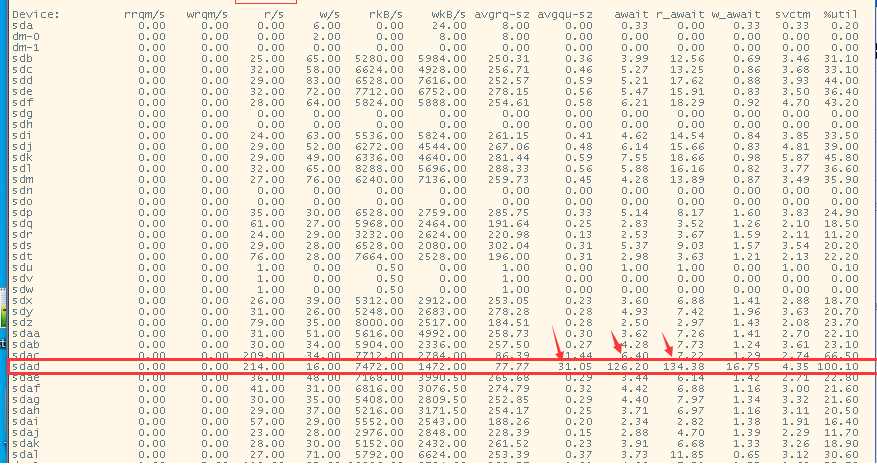
Task: Click the svctm column header
Action: [792, 15]
